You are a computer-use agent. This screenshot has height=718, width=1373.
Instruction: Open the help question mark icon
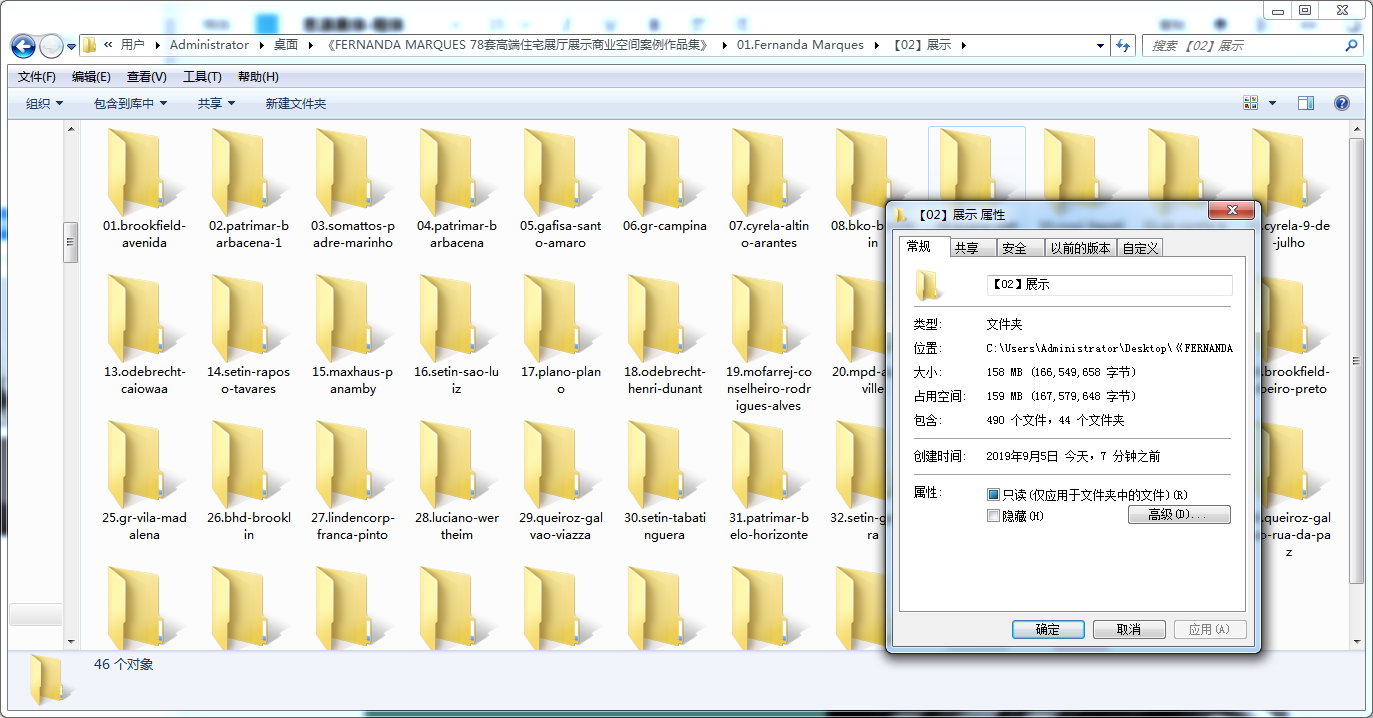coord(1342,103)
